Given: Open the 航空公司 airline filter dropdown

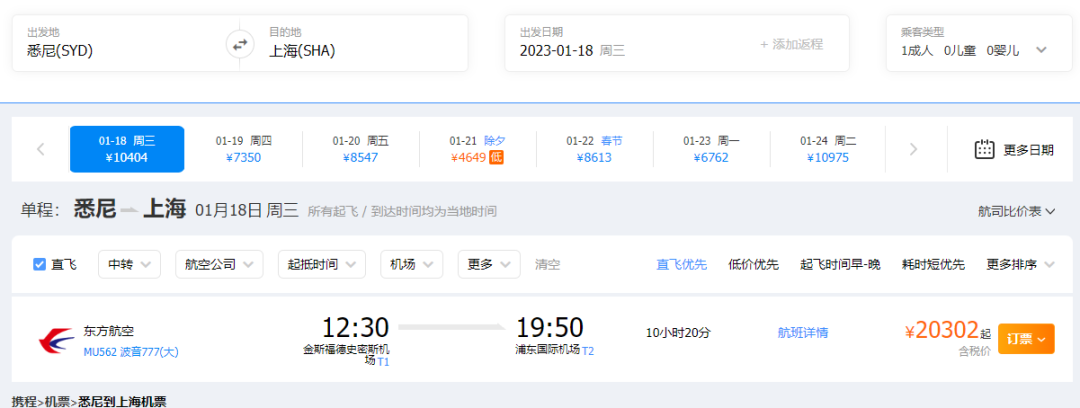Looking at the screenshot, I should pyautogui.click(x=218, y=264).
